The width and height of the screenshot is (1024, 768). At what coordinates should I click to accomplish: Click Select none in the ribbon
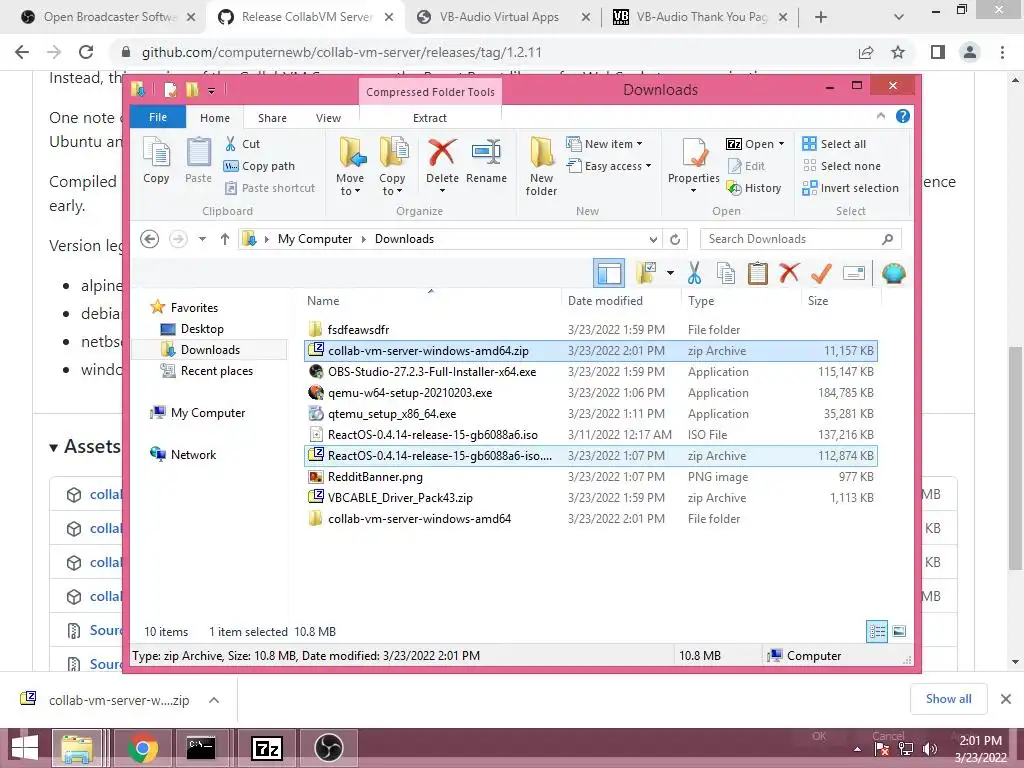(842, 166)
